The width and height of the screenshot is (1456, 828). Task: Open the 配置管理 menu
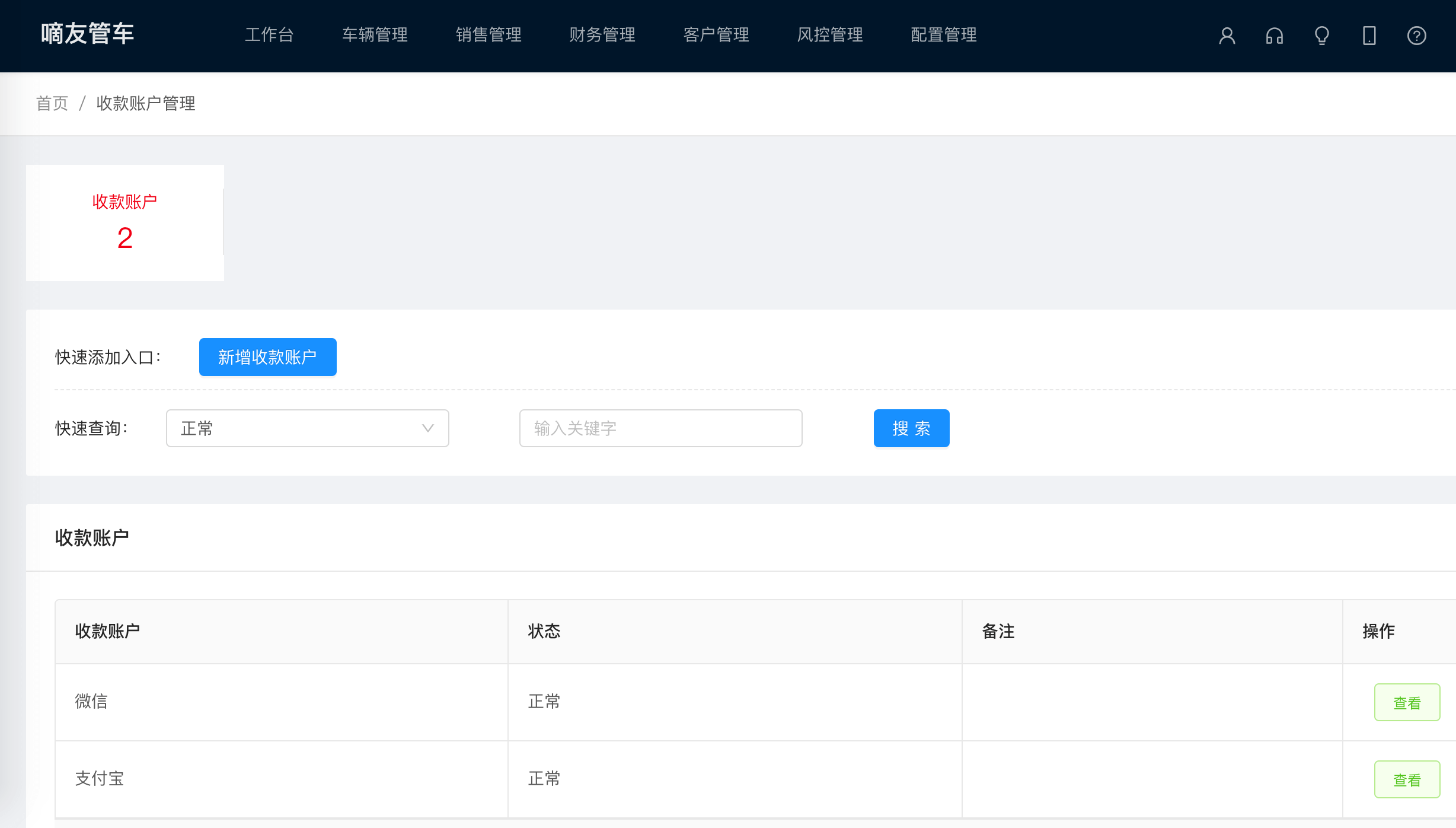click(x=944, y=35)
